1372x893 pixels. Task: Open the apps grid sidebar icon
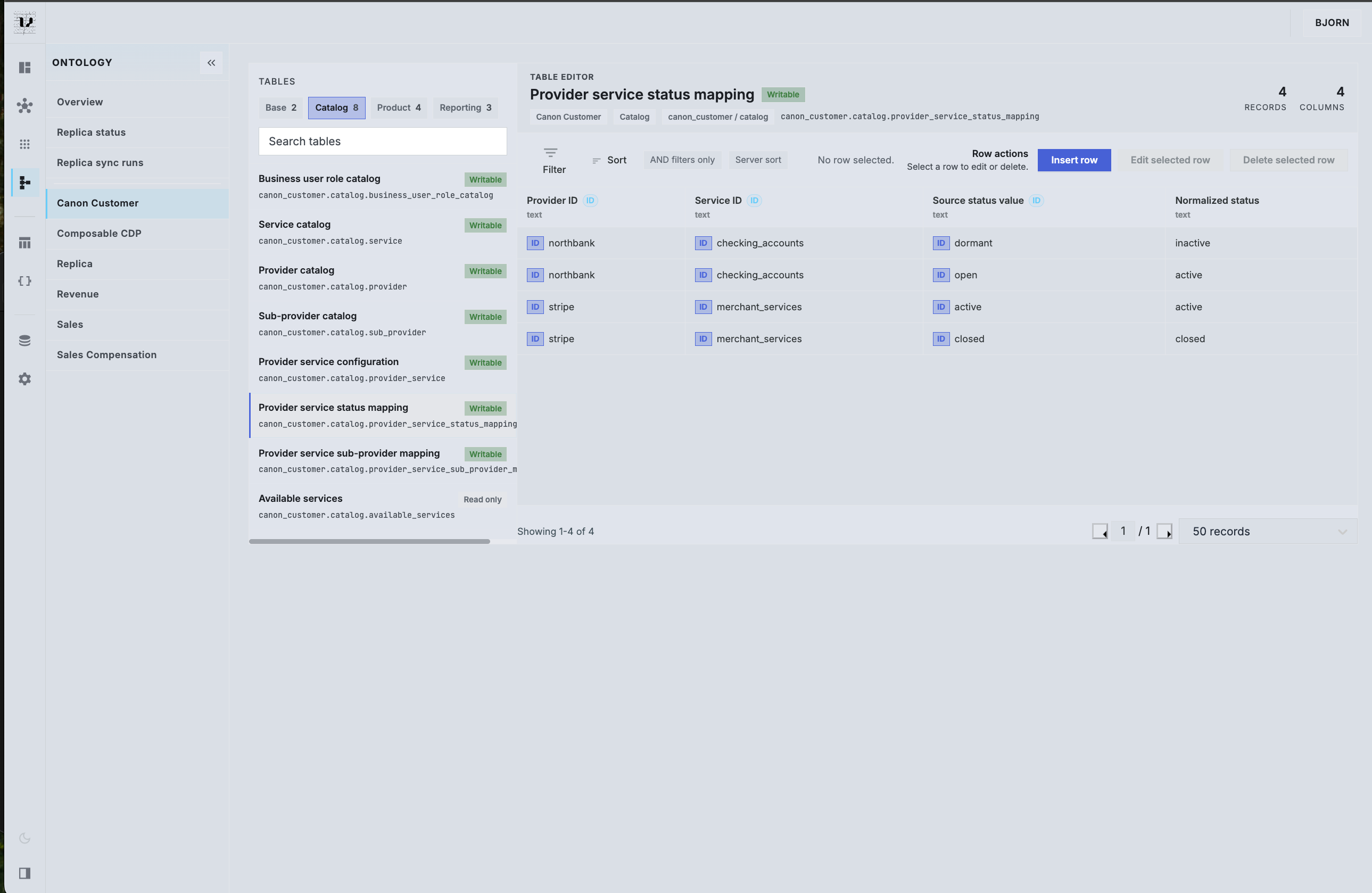[x=25, y=144]
